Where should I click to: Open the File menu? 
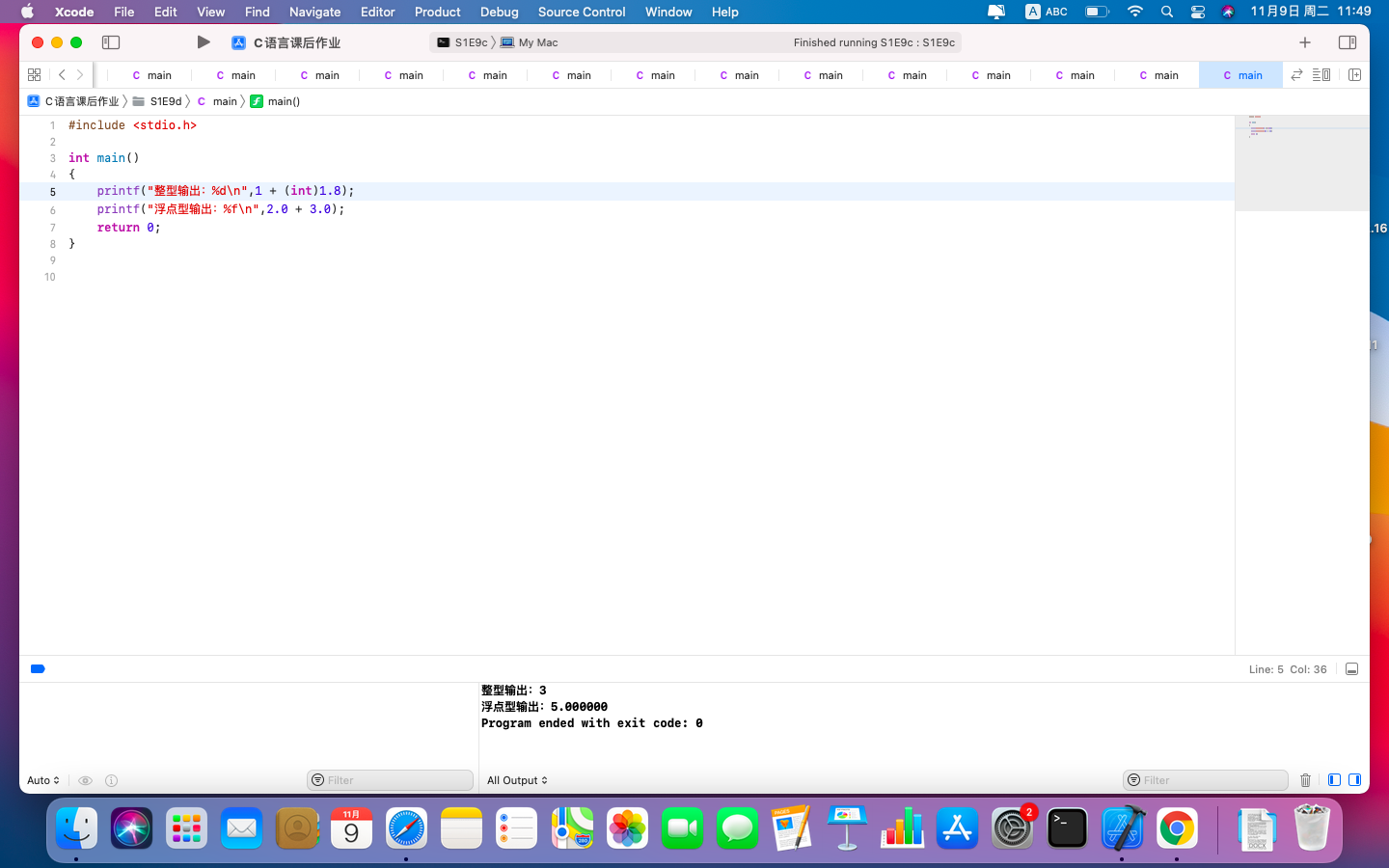[123, 12]
